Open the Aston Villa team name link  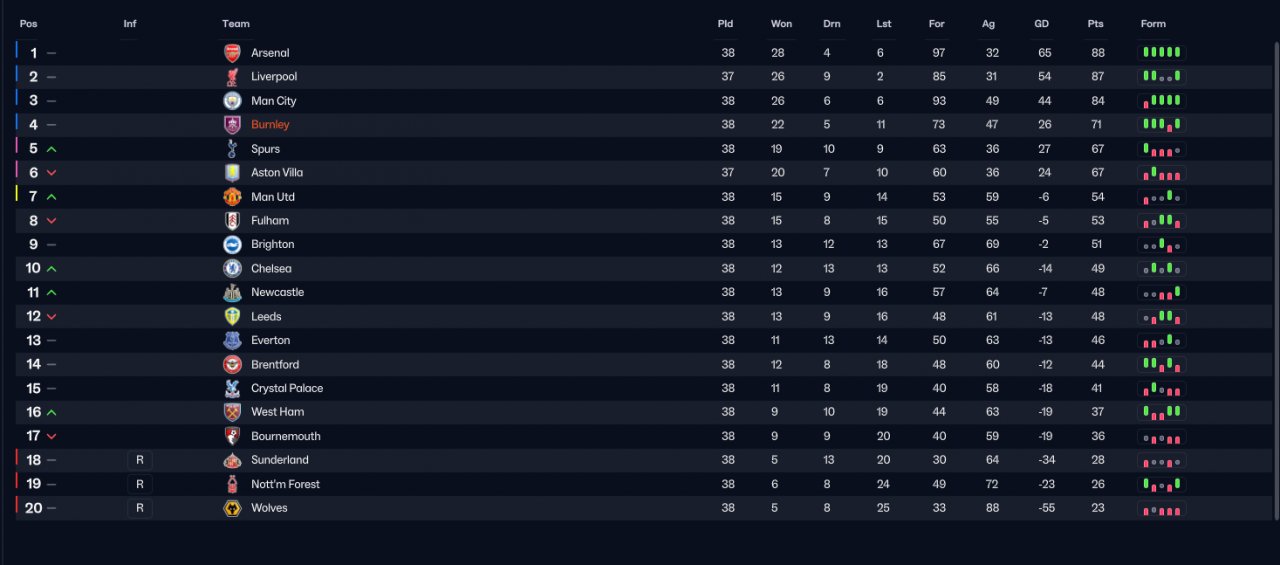point(277,173)
